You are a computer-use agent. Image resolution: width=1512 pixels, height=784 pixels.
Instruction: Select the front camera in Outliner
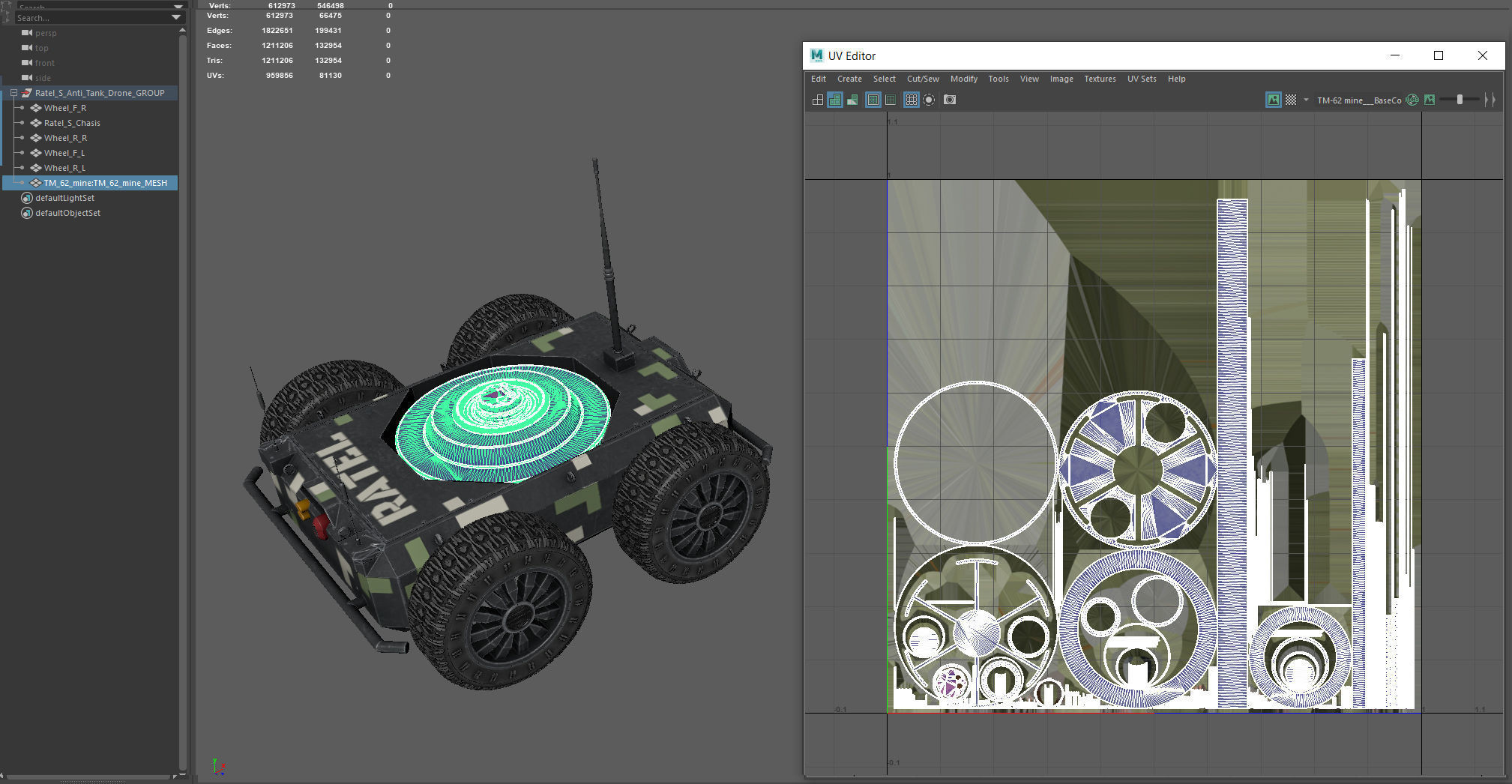44,63
